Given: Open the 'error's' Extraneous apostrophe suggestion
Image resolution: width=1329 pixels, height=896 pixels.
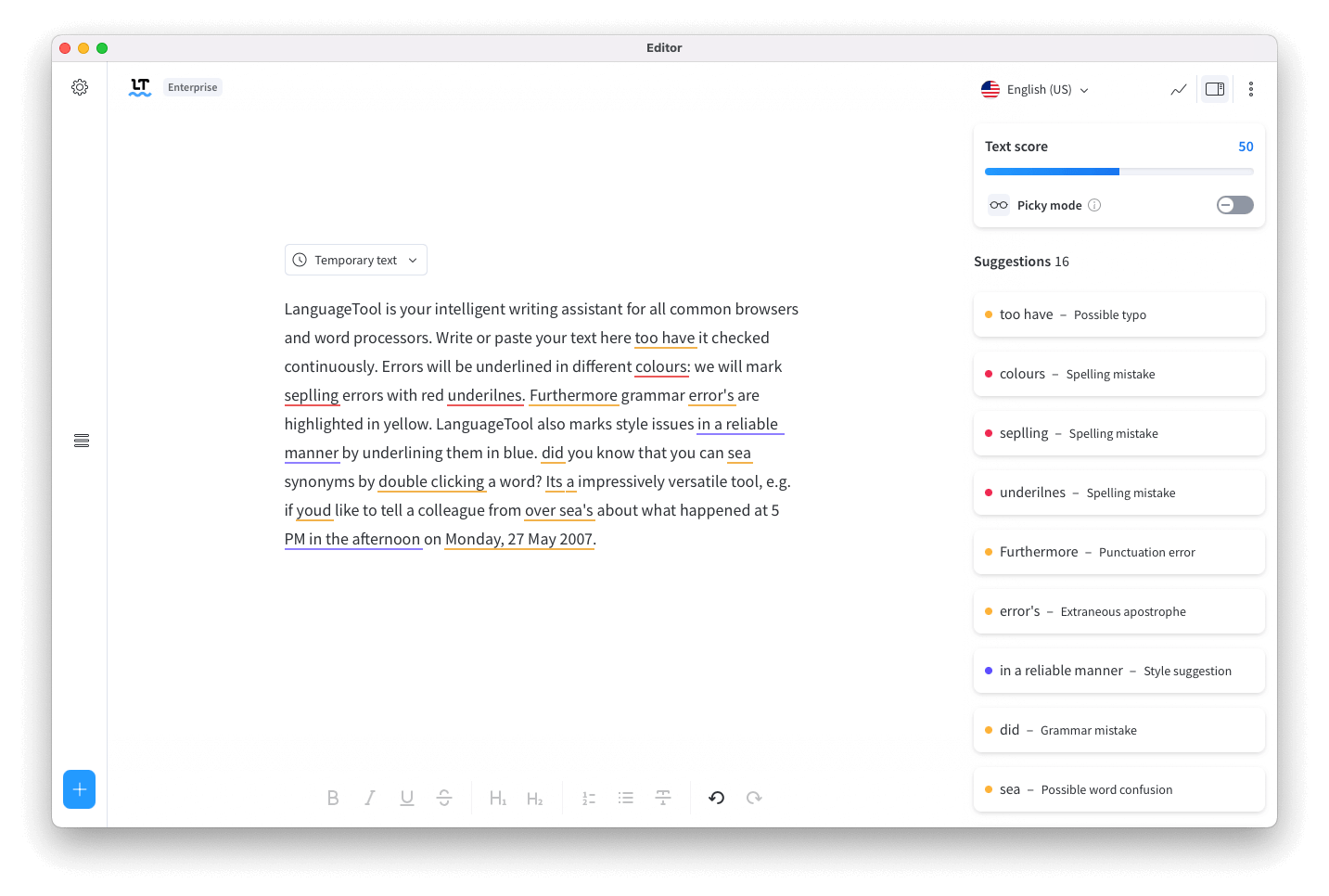Looking at the screenshot, I should [1119, 611].
